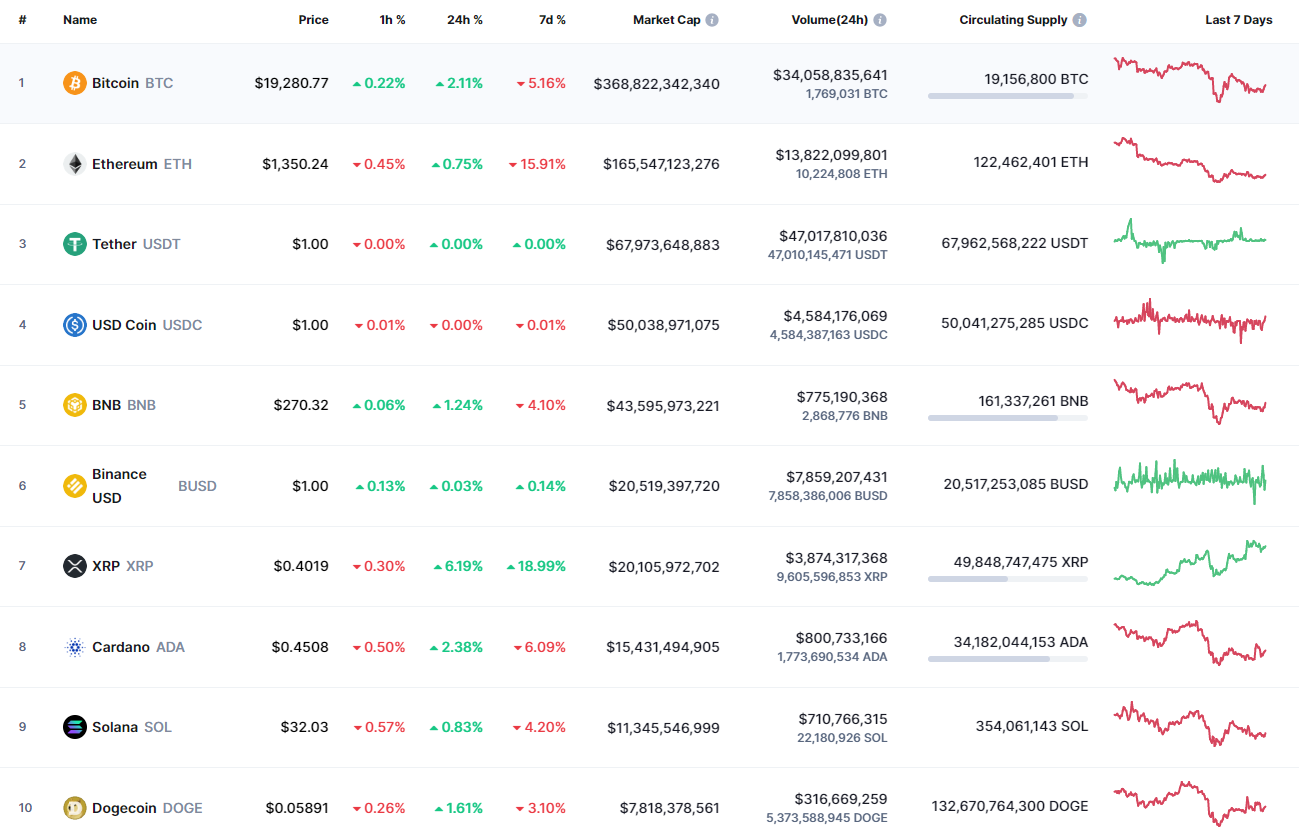Sort the list by Name column

80,19
